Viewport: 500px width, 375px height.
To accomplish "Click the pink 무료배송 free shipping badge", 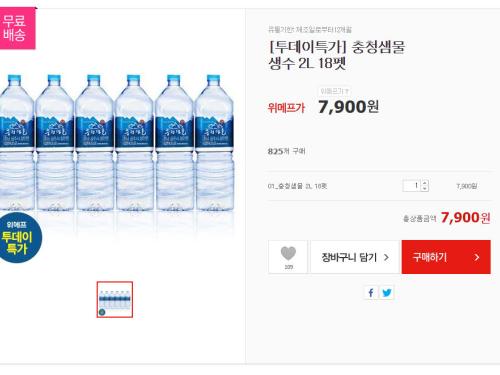I will tap(17, 28).
